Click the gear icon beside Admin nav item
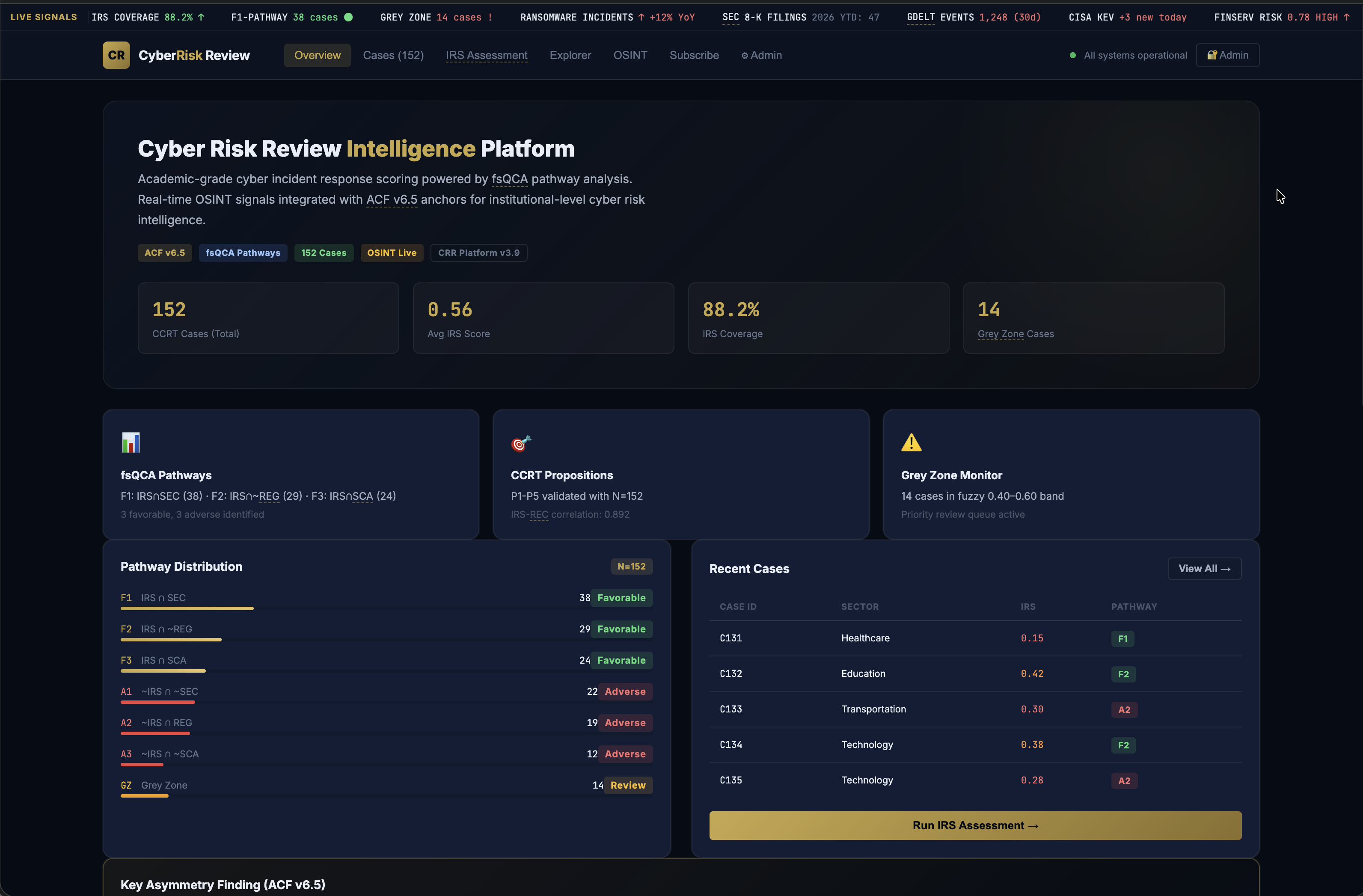The height and width of the screenshot is (896, 1363). click(x=745, y=55)
